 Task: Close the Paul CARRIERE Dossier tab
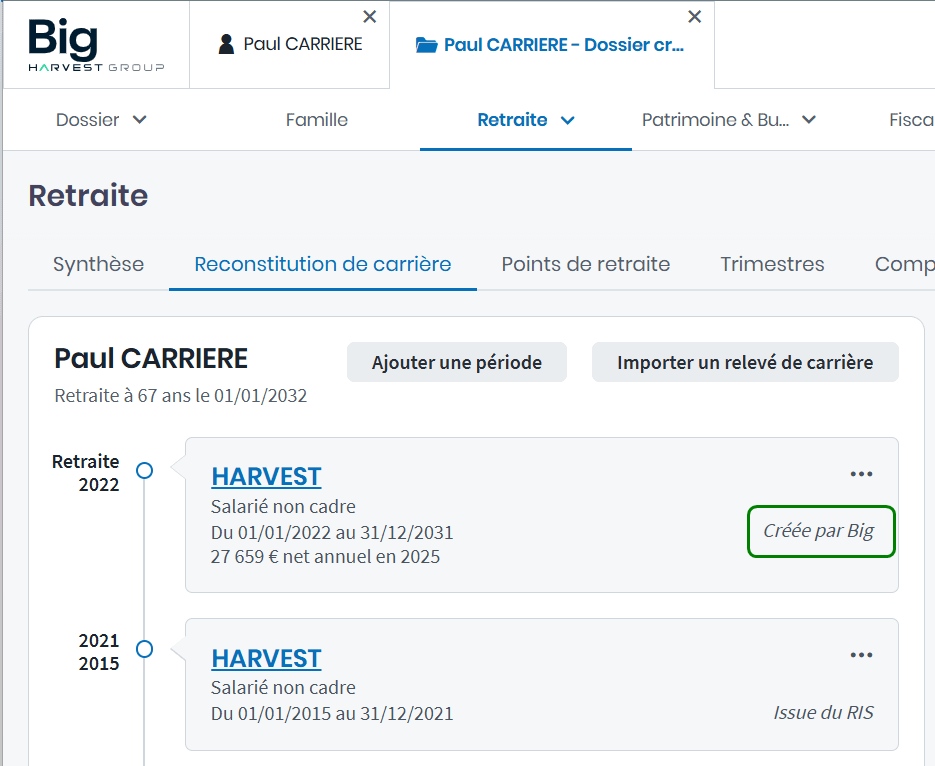pyautogui.click(x=695, y=17)
